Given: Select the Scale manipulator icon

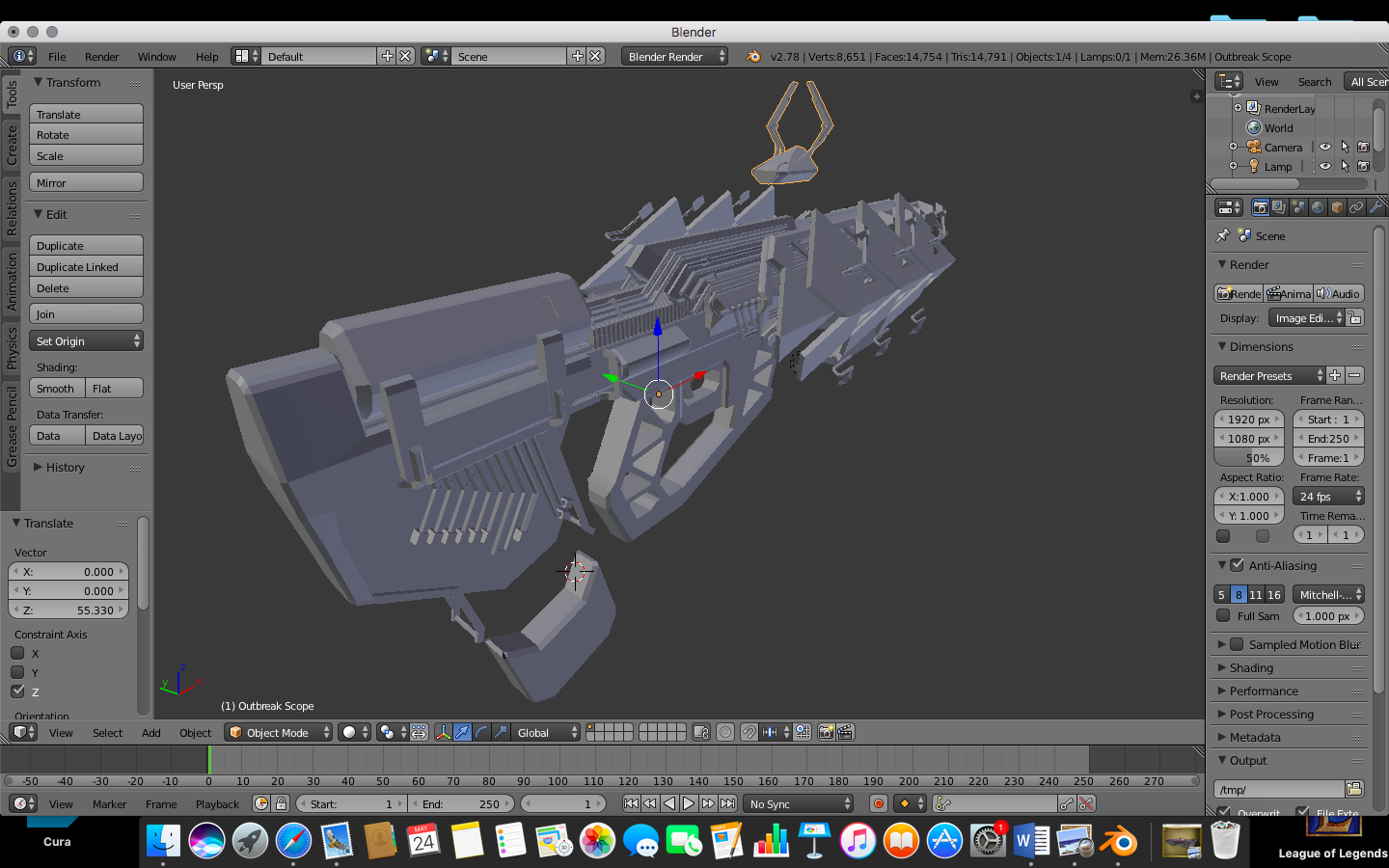Looking at the screenshot, I should click(x=501, y=732).
